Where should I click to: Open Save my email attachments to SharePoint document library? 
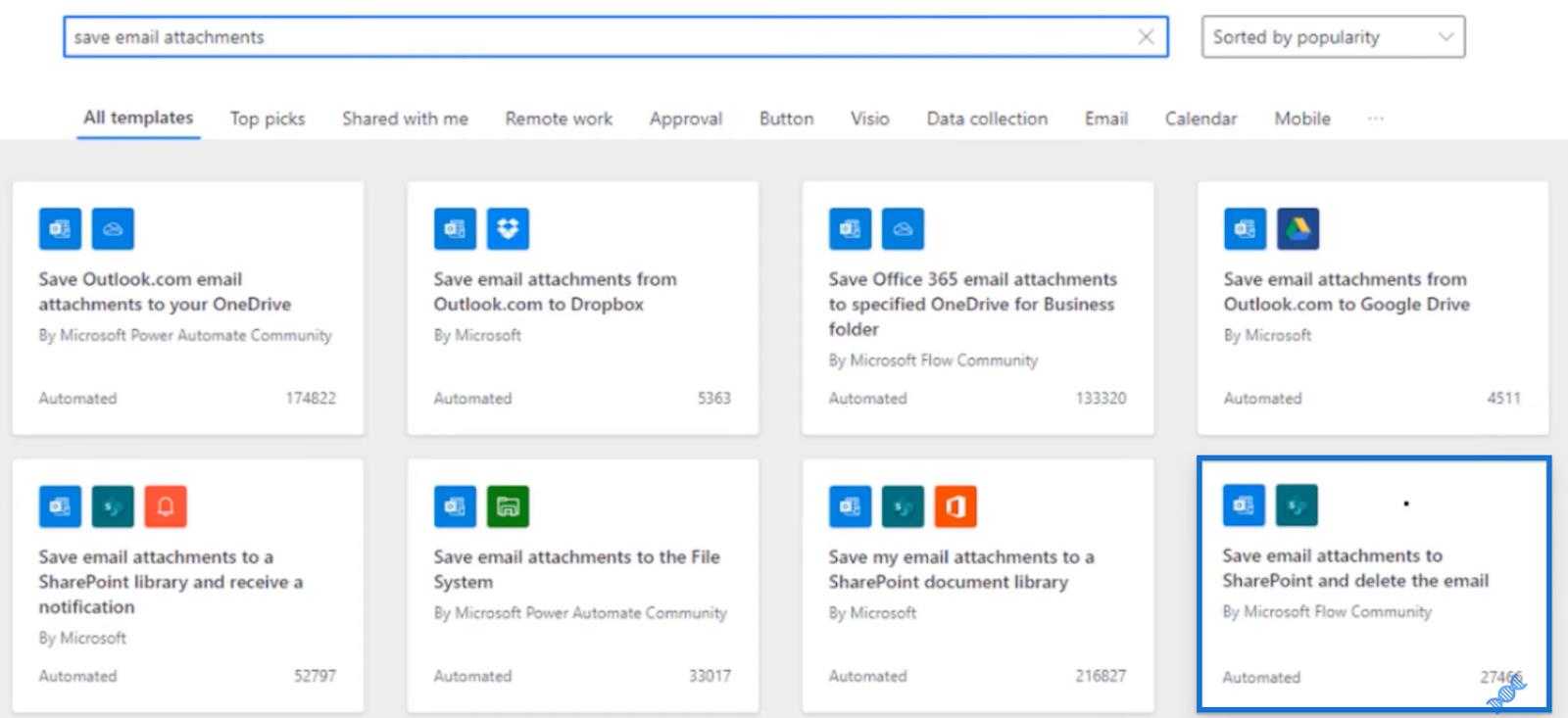(x=978, y=586)
